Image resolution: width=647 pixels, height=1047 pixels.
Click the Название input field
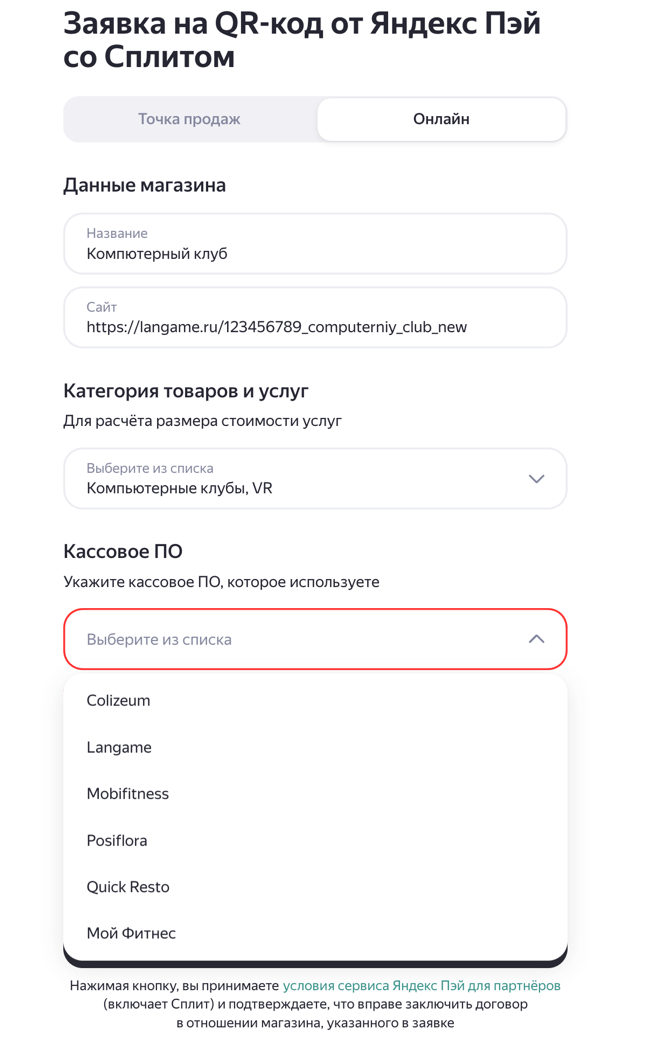coord(315,244)
